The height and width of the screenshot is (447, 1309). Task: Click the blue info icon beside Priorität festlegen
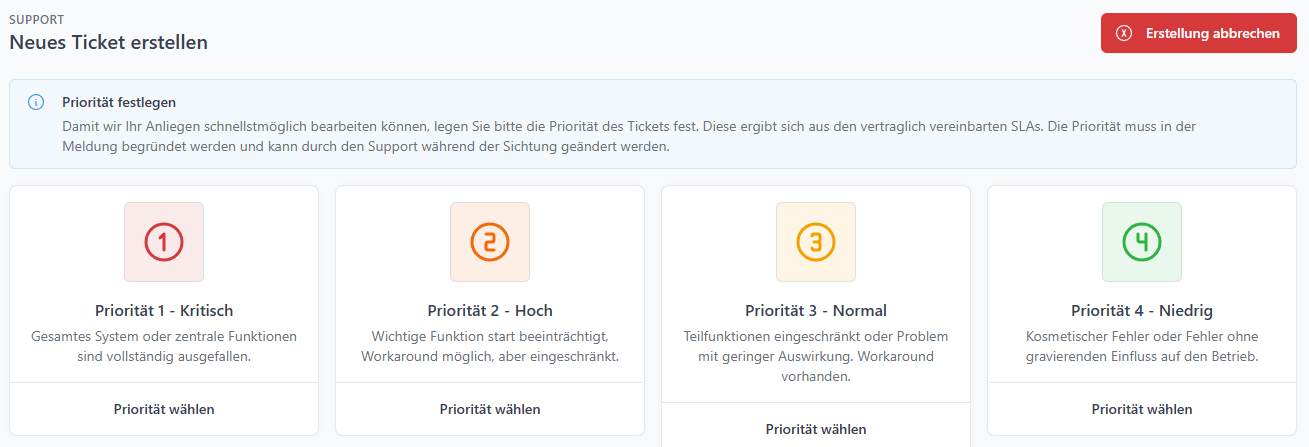[x=36, y=102]
